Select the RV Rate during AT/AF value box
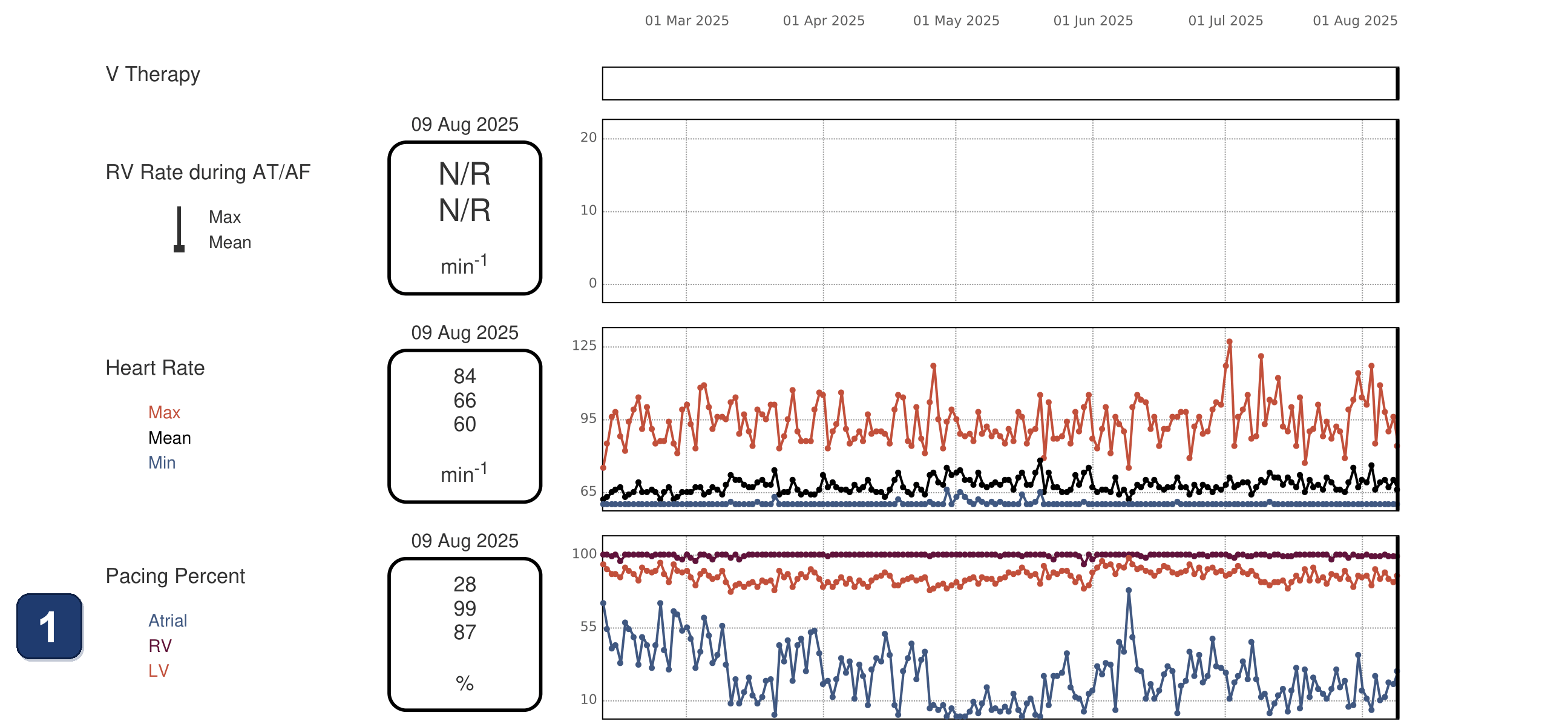The width and height of the screenshot is (1568, 727). click(464, 218)
